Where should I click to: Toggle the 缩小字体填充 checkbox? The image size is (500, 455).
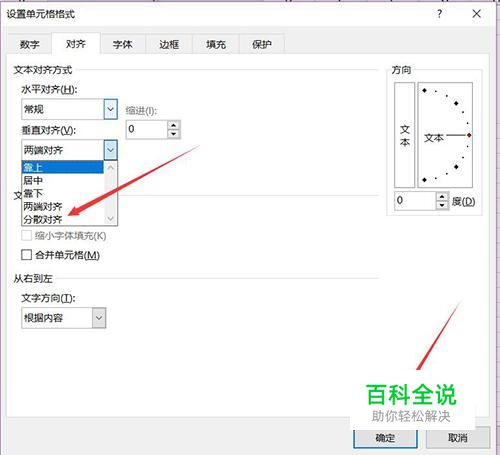[x=26, y=236]
